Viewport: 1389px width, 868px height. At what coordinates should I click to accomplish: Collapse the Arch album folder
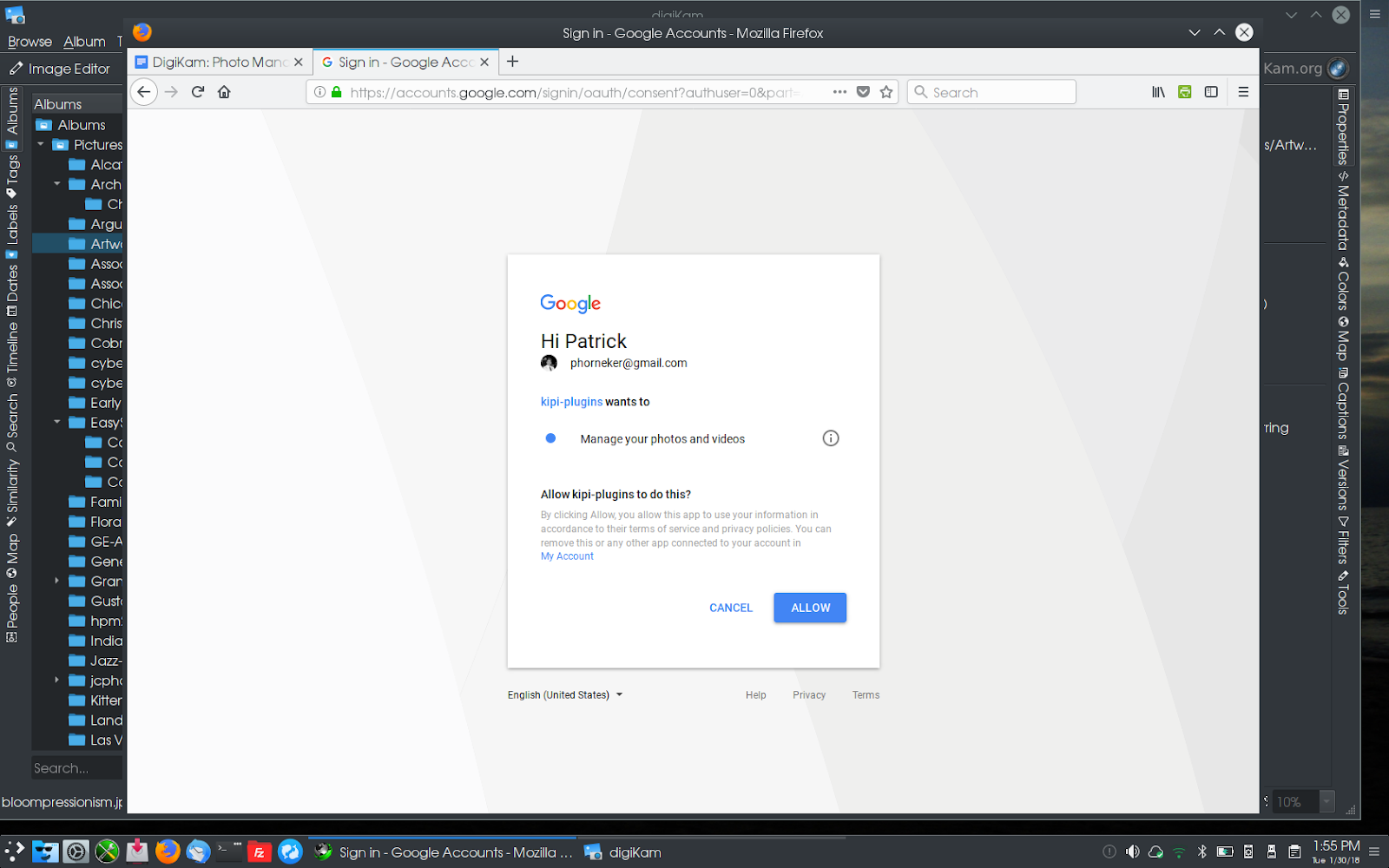57,184
